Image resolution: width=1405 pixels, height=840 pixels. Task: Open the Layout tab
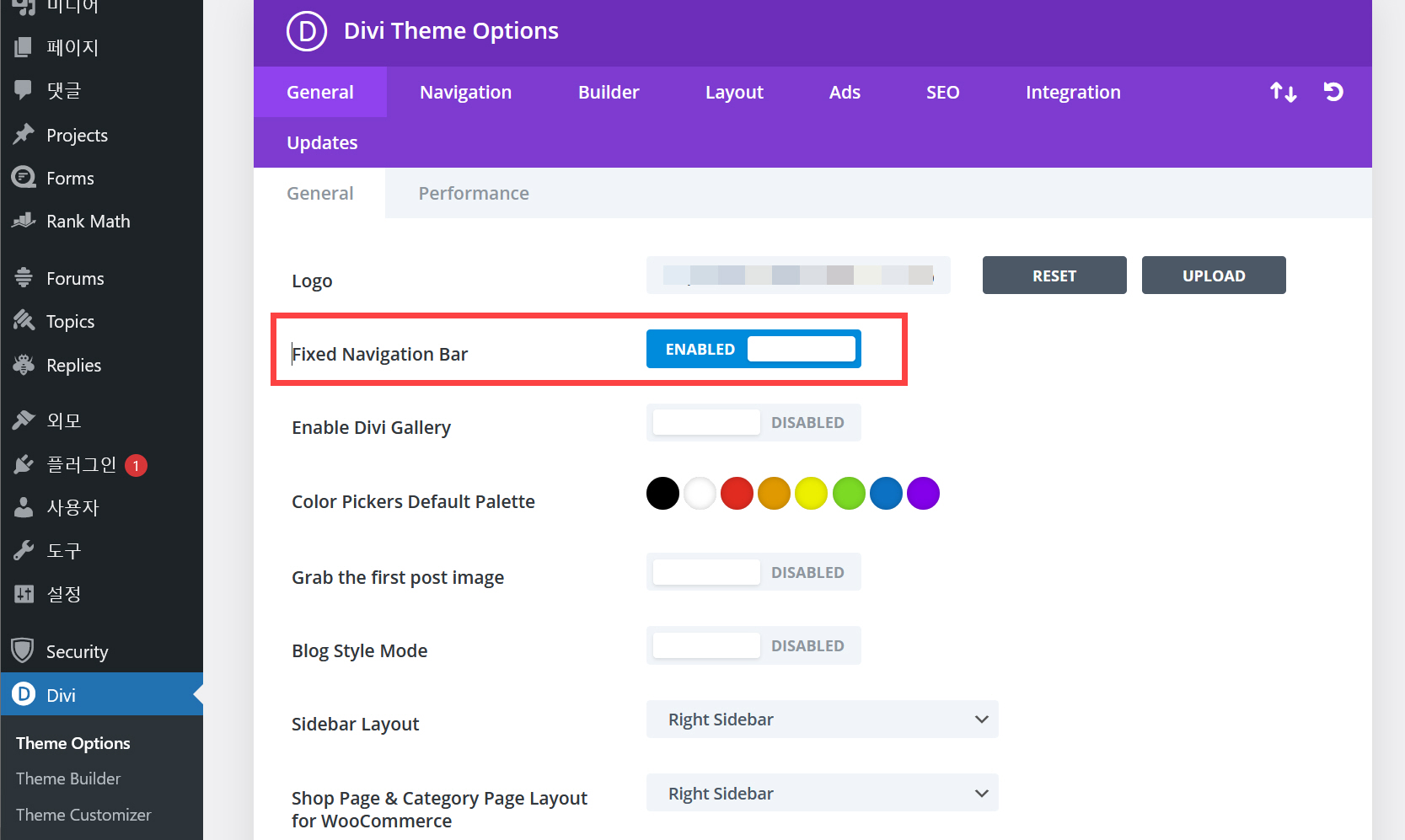point(734,92)
